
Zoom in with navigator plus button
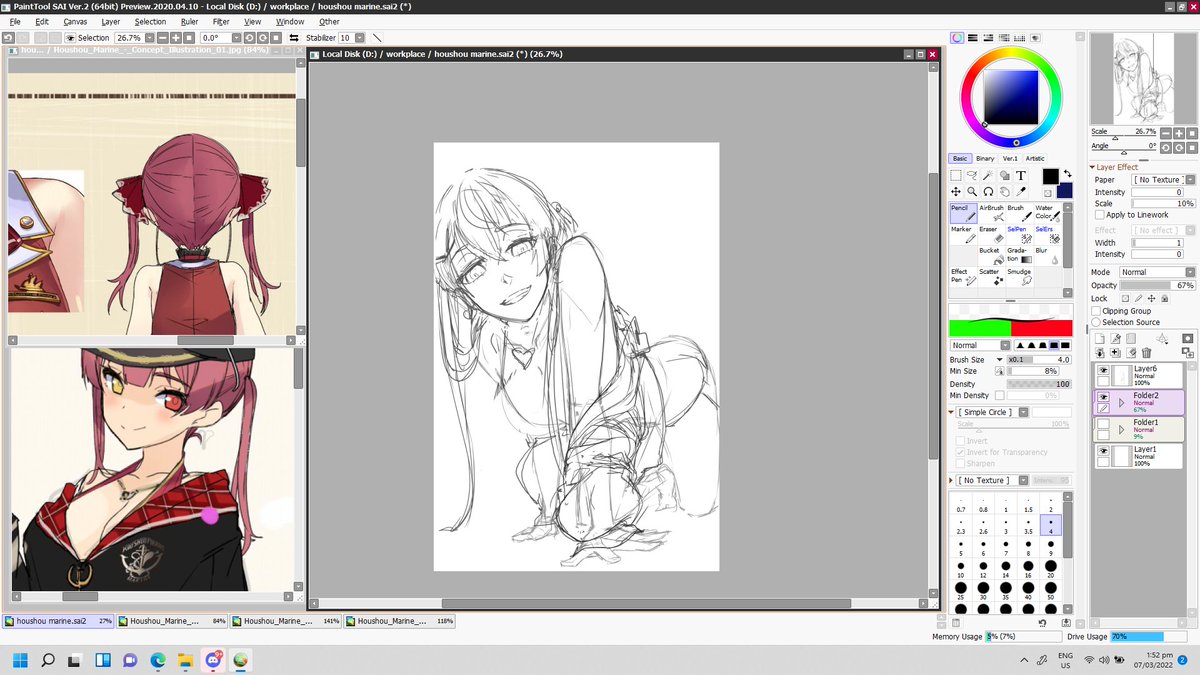pyautogui.click(x=1180, y=132)
